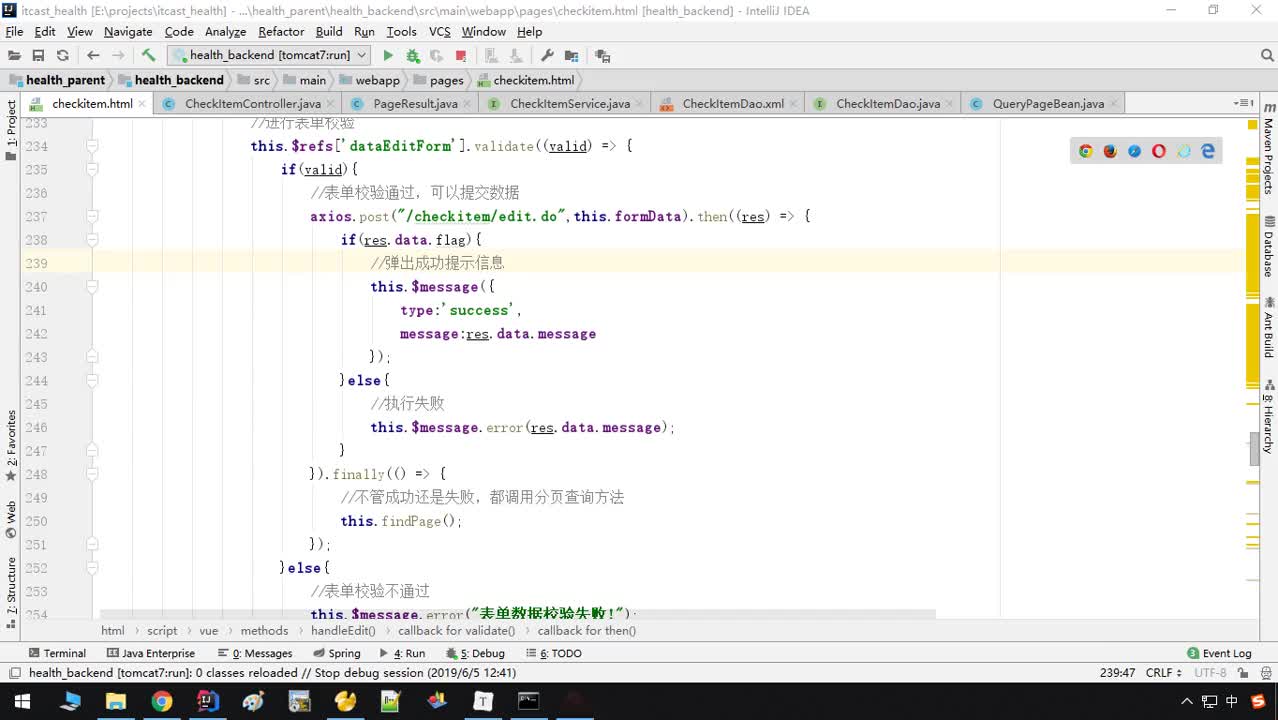The width and height of the screenshot is (1278, 720).
Task: Close the checkitem.html editor tab
Action: point(142,104)
